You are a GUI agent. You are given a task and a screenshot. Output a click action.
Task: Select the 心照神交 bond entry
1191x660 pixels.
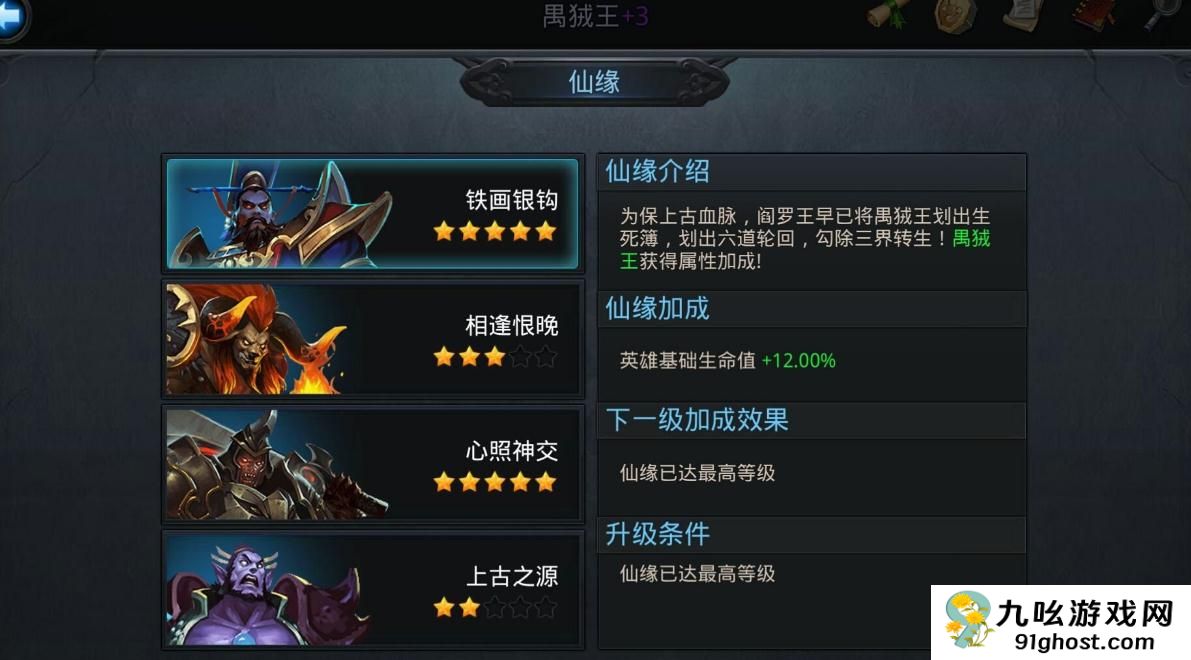click(373, 464)
